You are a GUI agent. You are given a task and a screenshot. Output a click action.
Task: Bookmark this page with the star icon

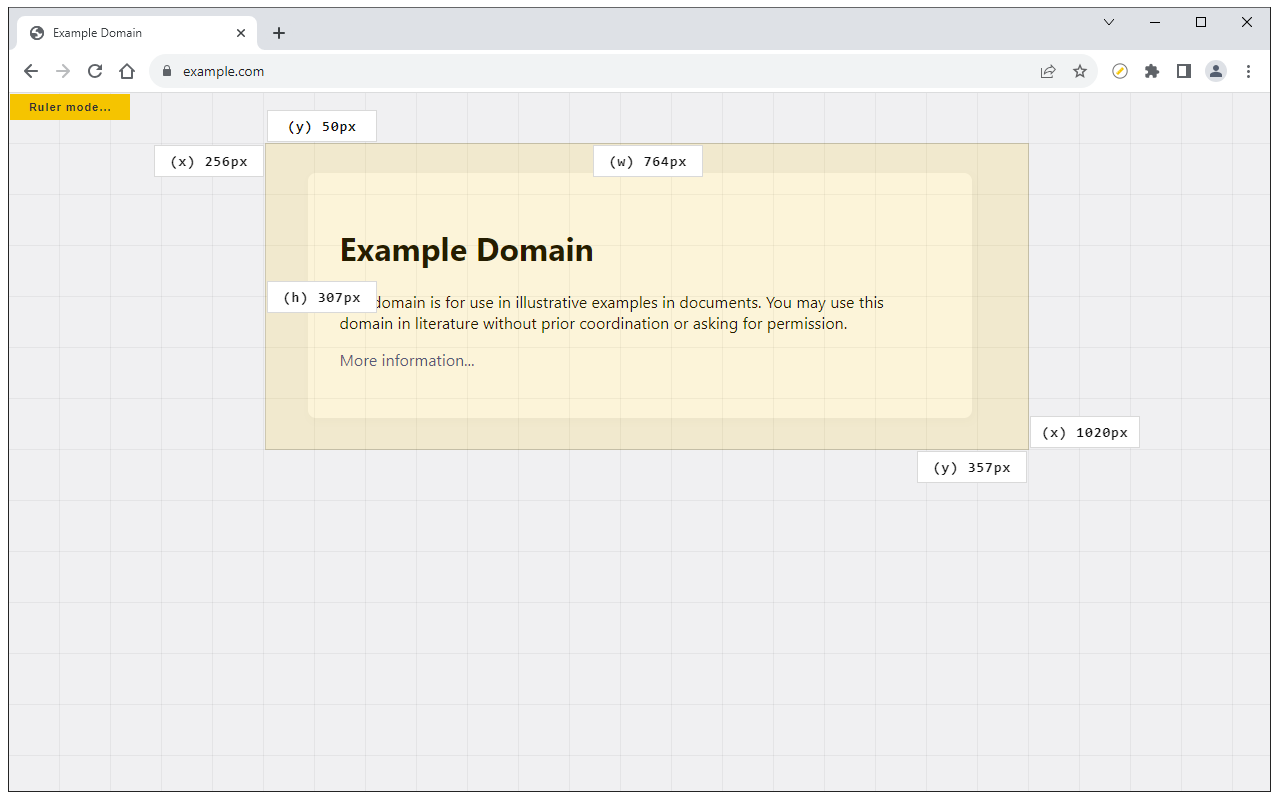[x=1080, y=71]
